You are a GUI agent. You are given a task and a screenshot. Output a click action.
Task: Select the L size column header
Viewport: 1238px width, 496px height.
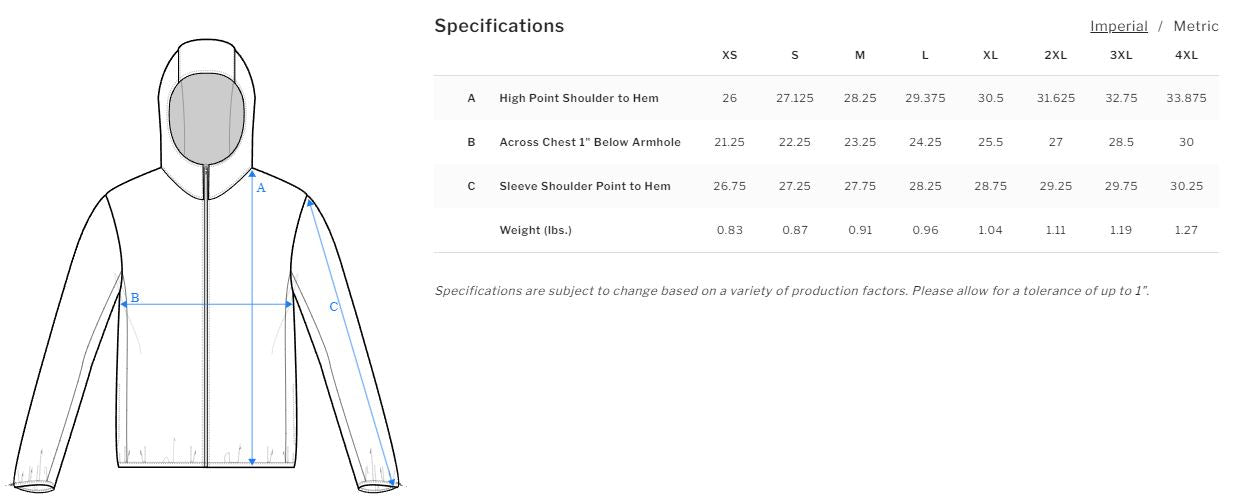[925, 55]
